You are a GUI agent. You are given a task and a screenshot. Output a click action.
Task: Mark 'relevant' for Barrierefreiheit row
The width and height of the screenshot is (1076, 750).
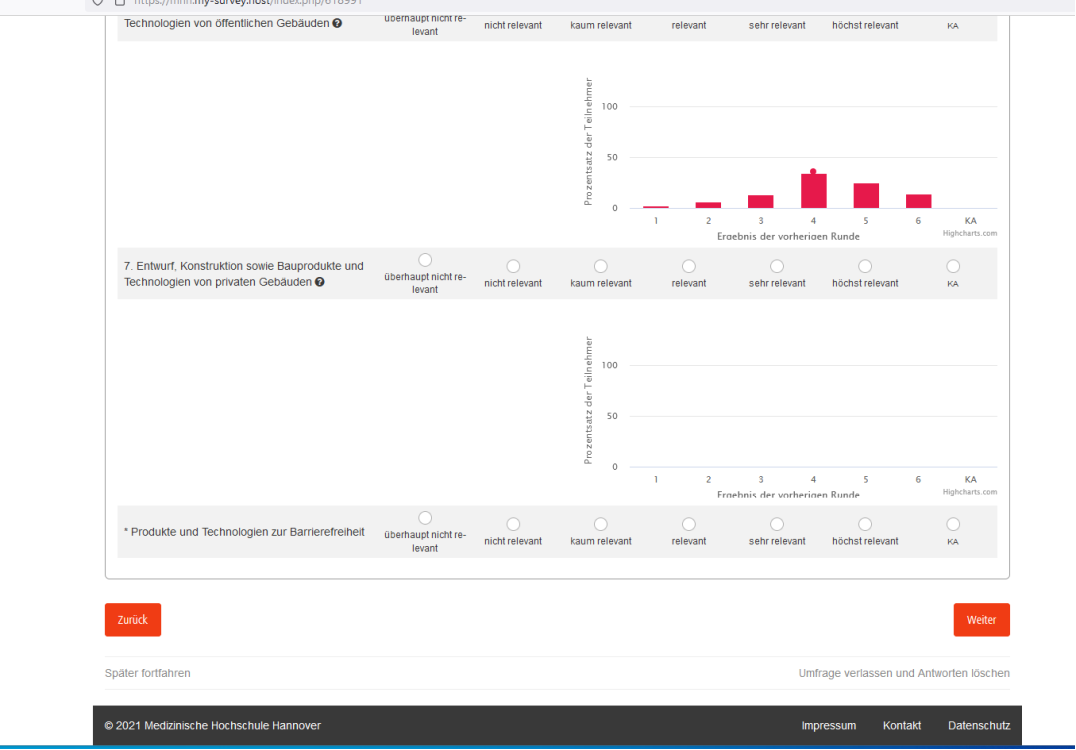pos(689,524)
